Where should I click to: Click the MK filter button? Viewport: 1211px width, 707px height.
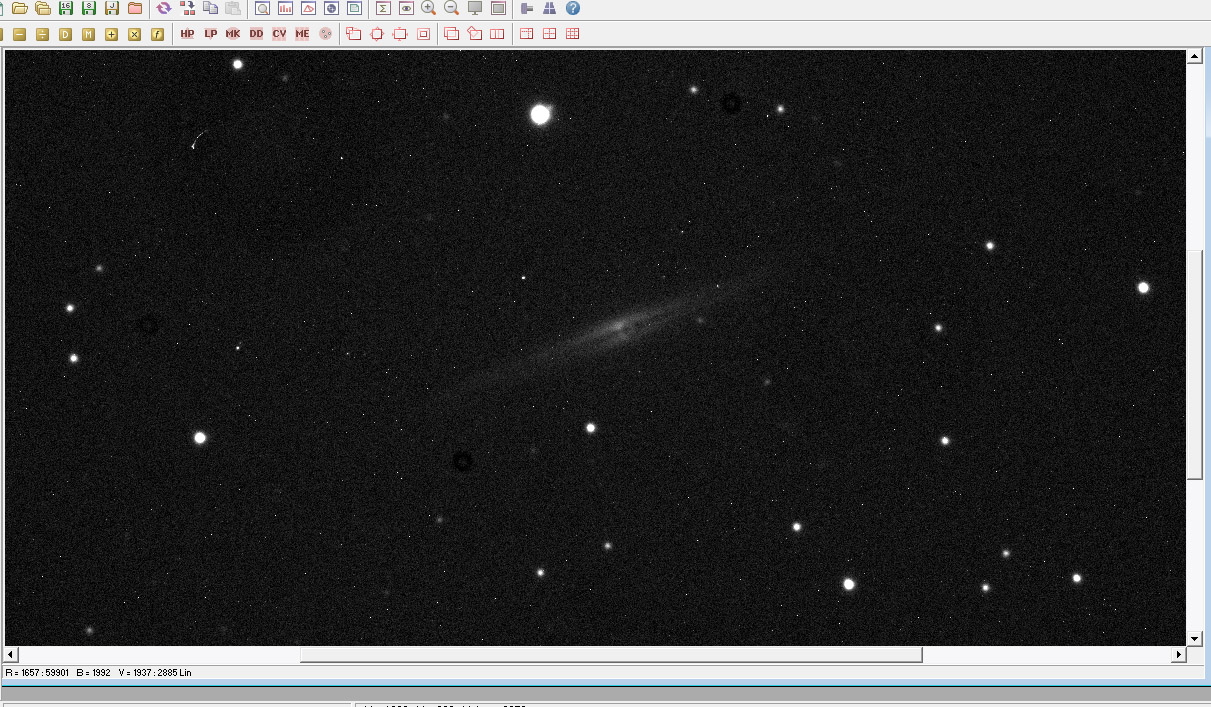point(233,34)
